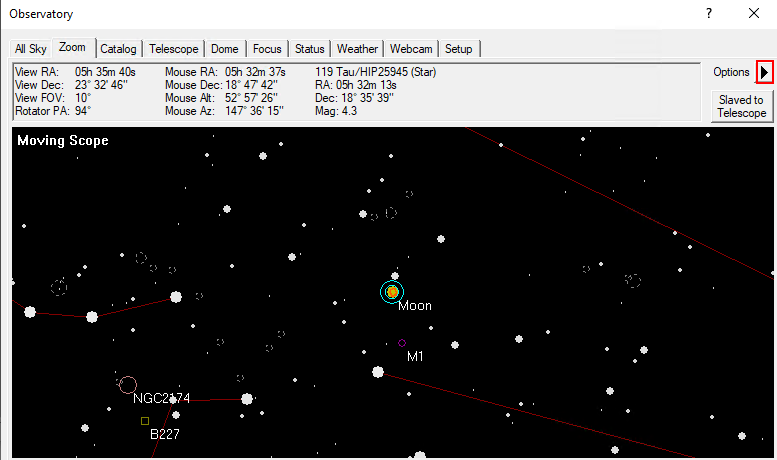Click the Moon marker on the sky map

(392, 291)
